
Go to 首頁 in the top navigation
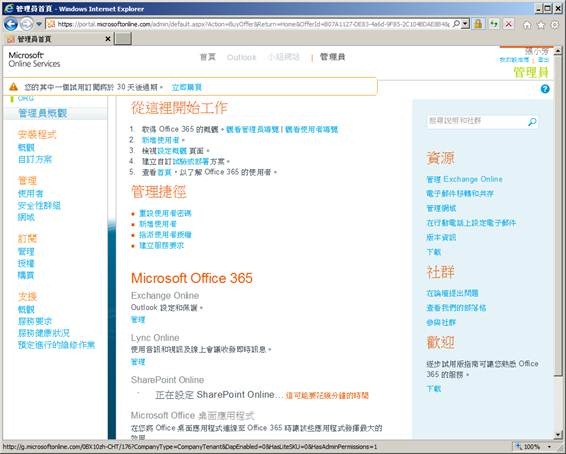208,57
